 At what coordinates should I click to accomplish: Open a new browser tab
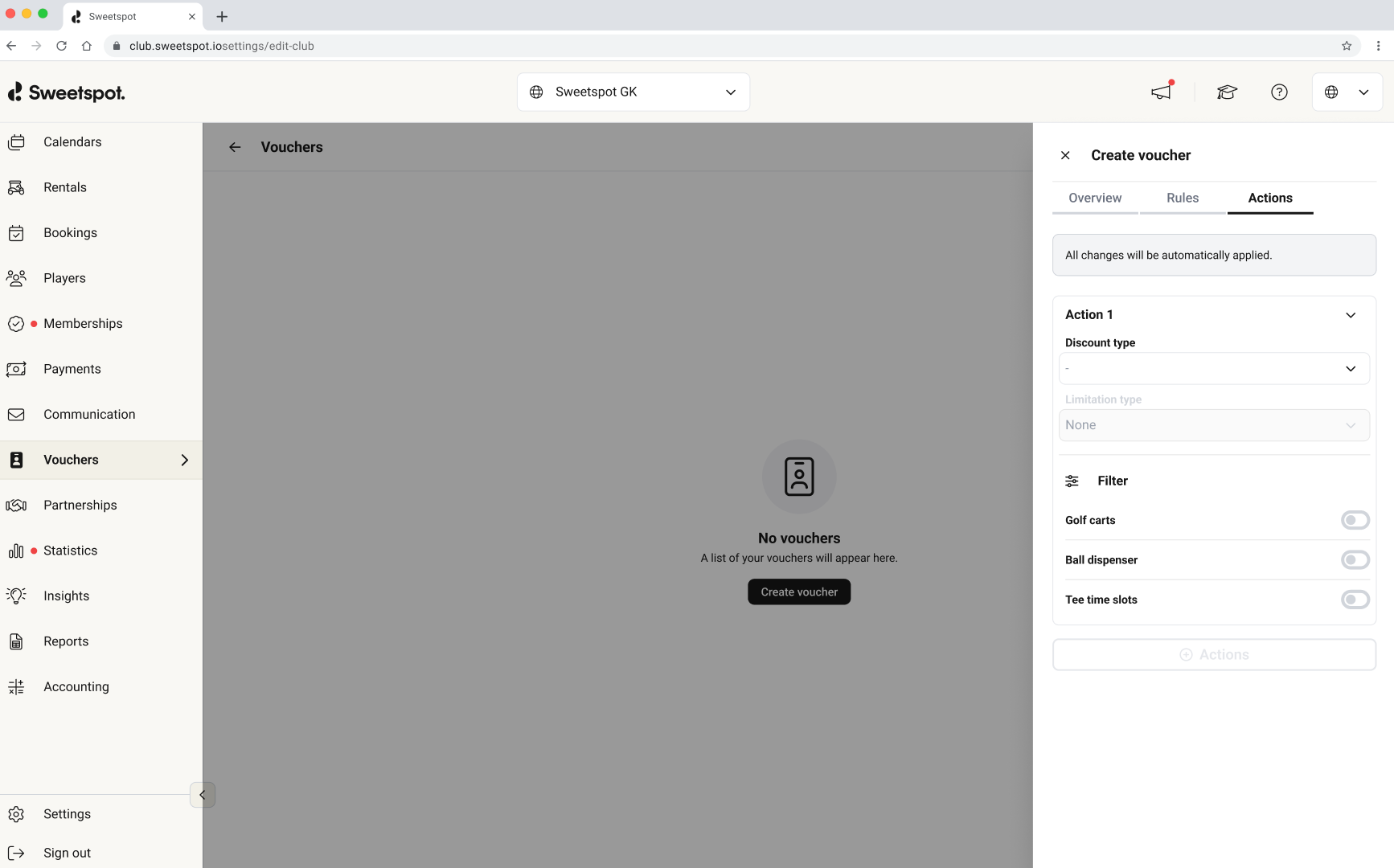[x=222, y=16]
